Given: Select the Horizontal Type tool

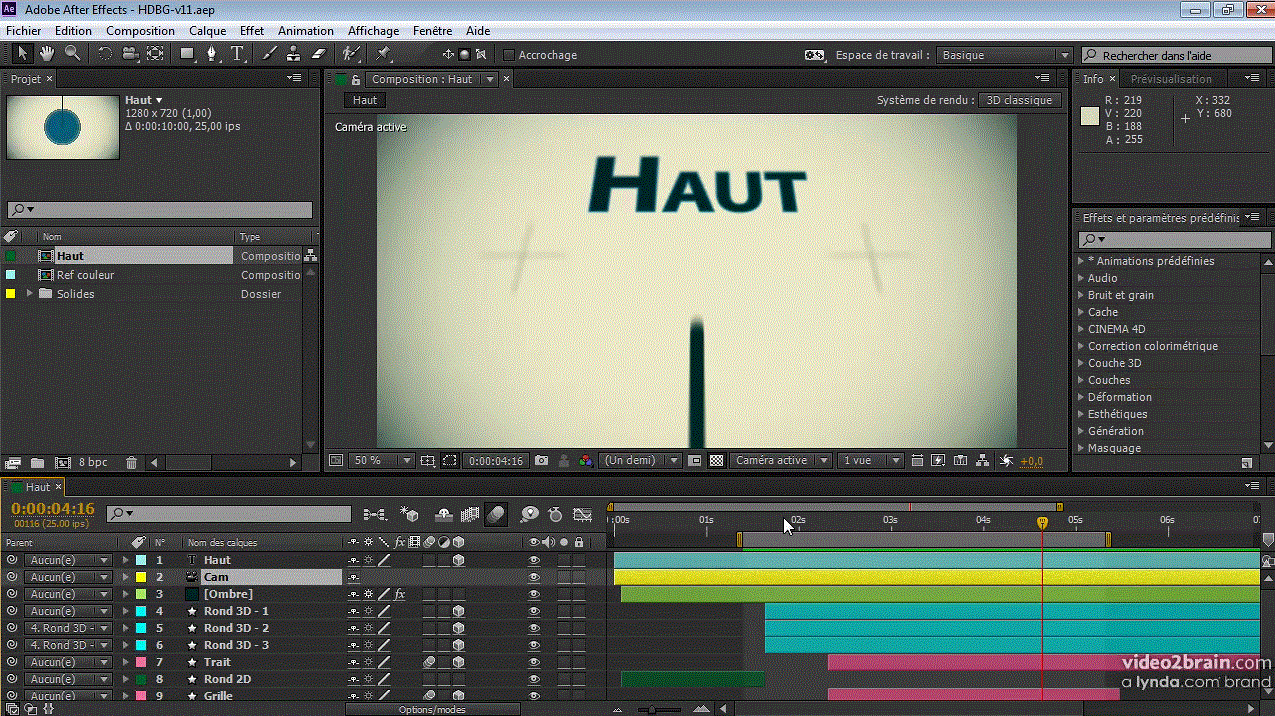Looking at the screenshot, I should coord(238,54).
